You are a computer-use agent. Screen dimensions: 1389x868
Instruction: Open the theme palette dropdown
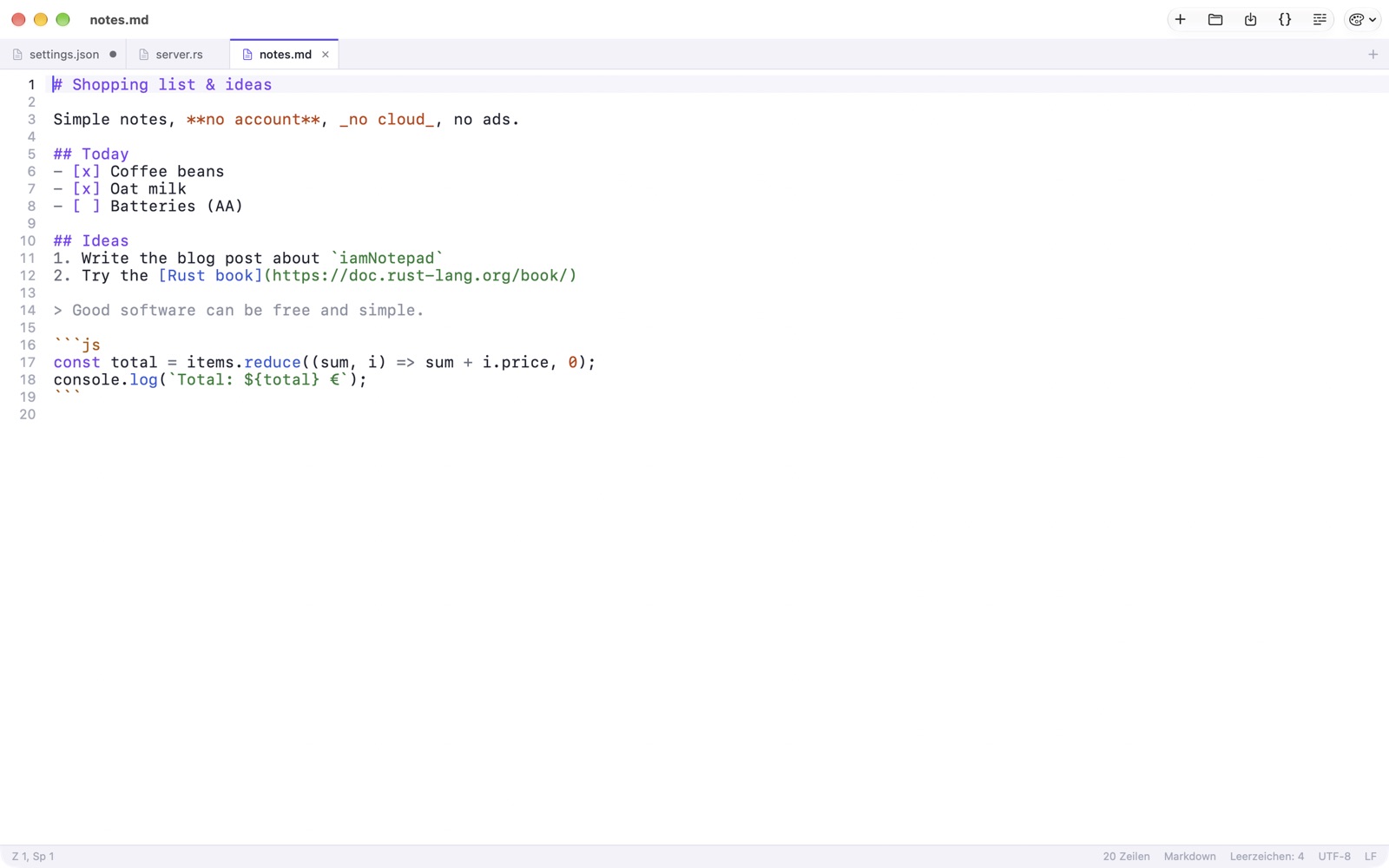click(x=1362, y=19)
